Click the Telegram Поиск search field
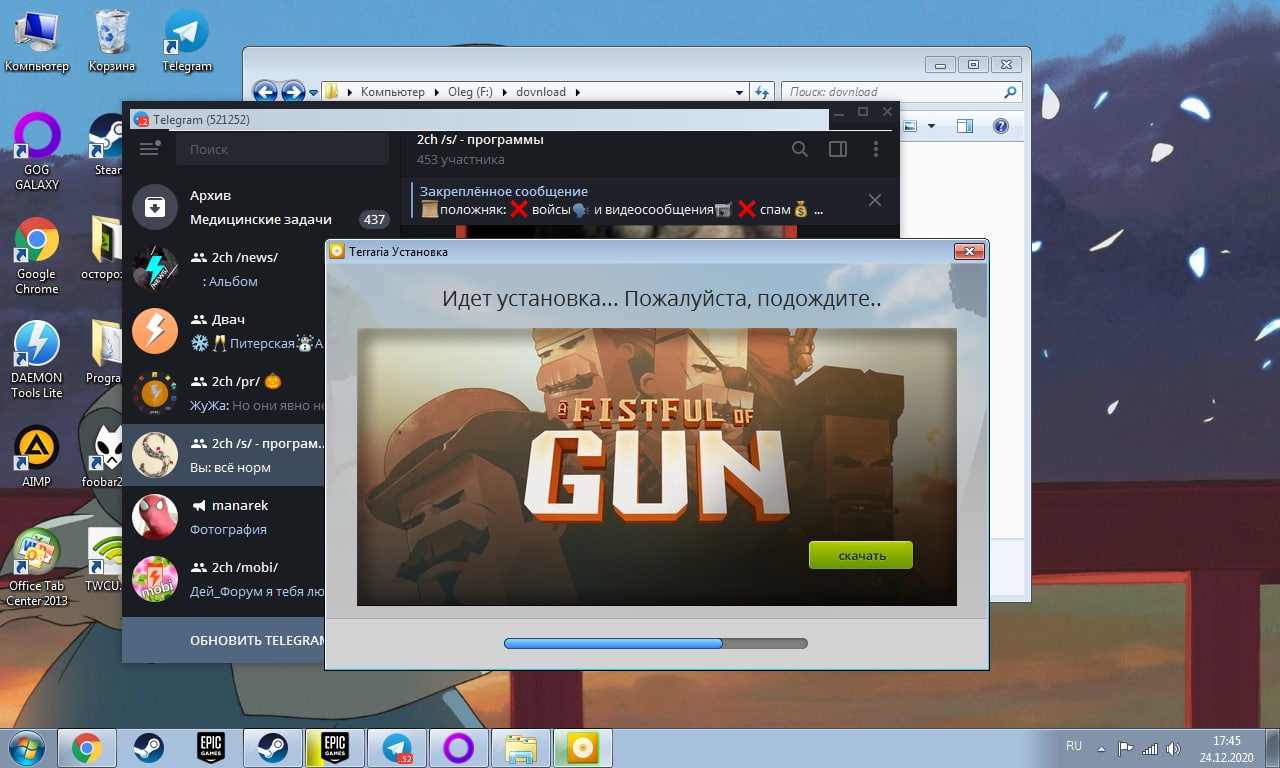Screen dimensions: 1280x768 282,149
